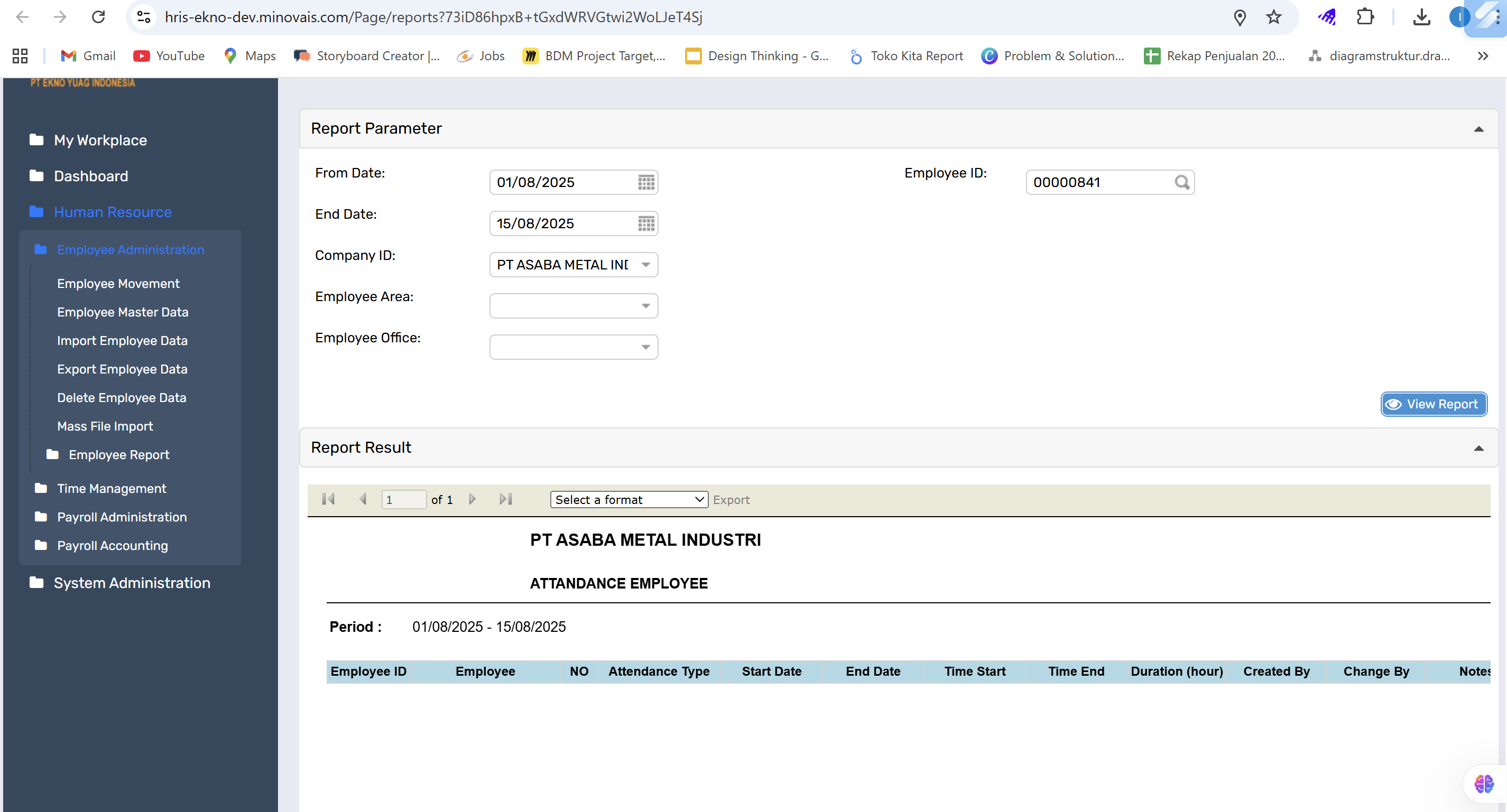Open the Select a format dropdown
Image resolution: width=1507 pixels, height=812 pixels.
629,499
